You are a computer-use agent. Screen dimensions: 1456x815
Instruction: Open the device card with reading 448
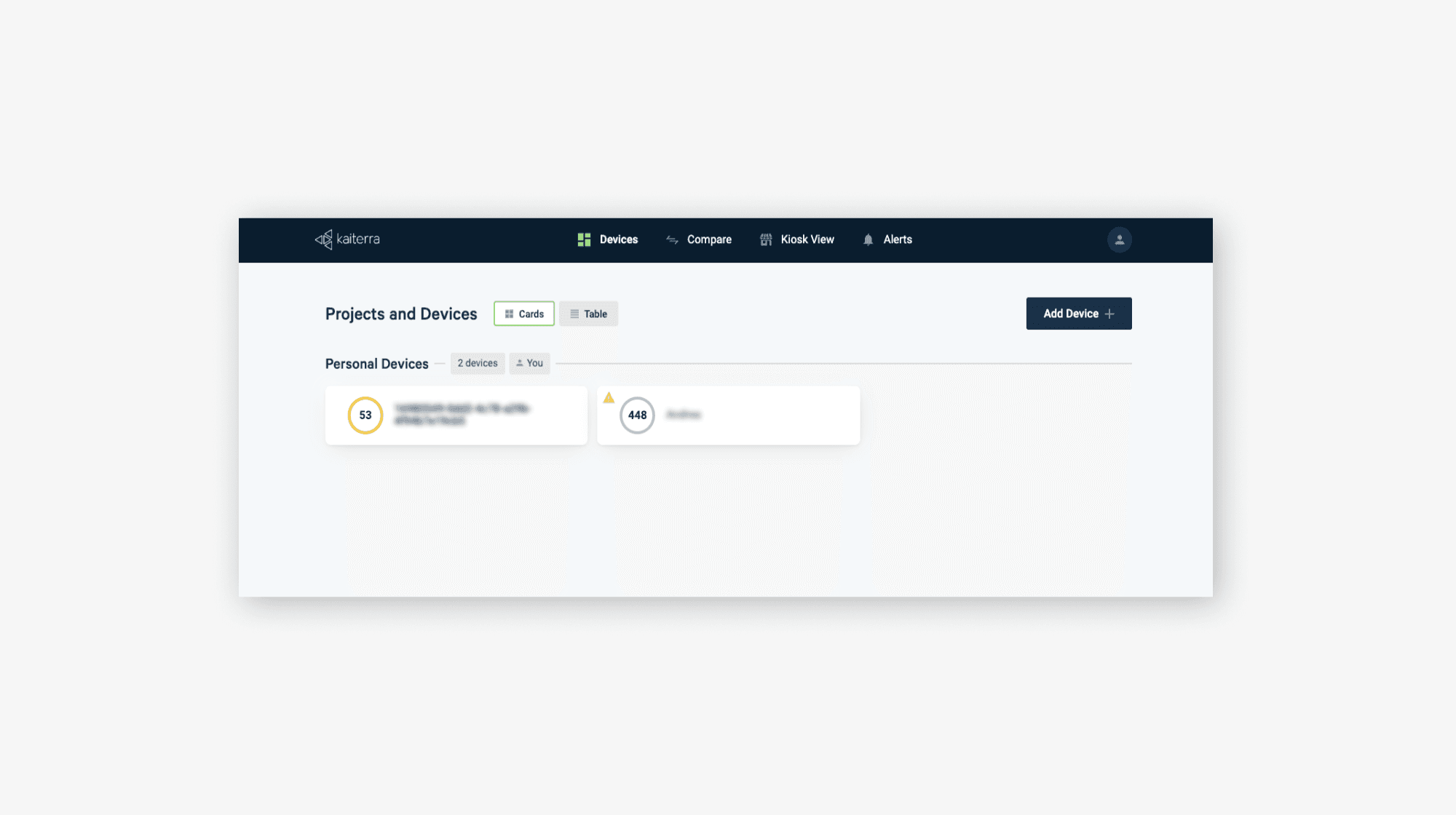[x=728, y=416]
